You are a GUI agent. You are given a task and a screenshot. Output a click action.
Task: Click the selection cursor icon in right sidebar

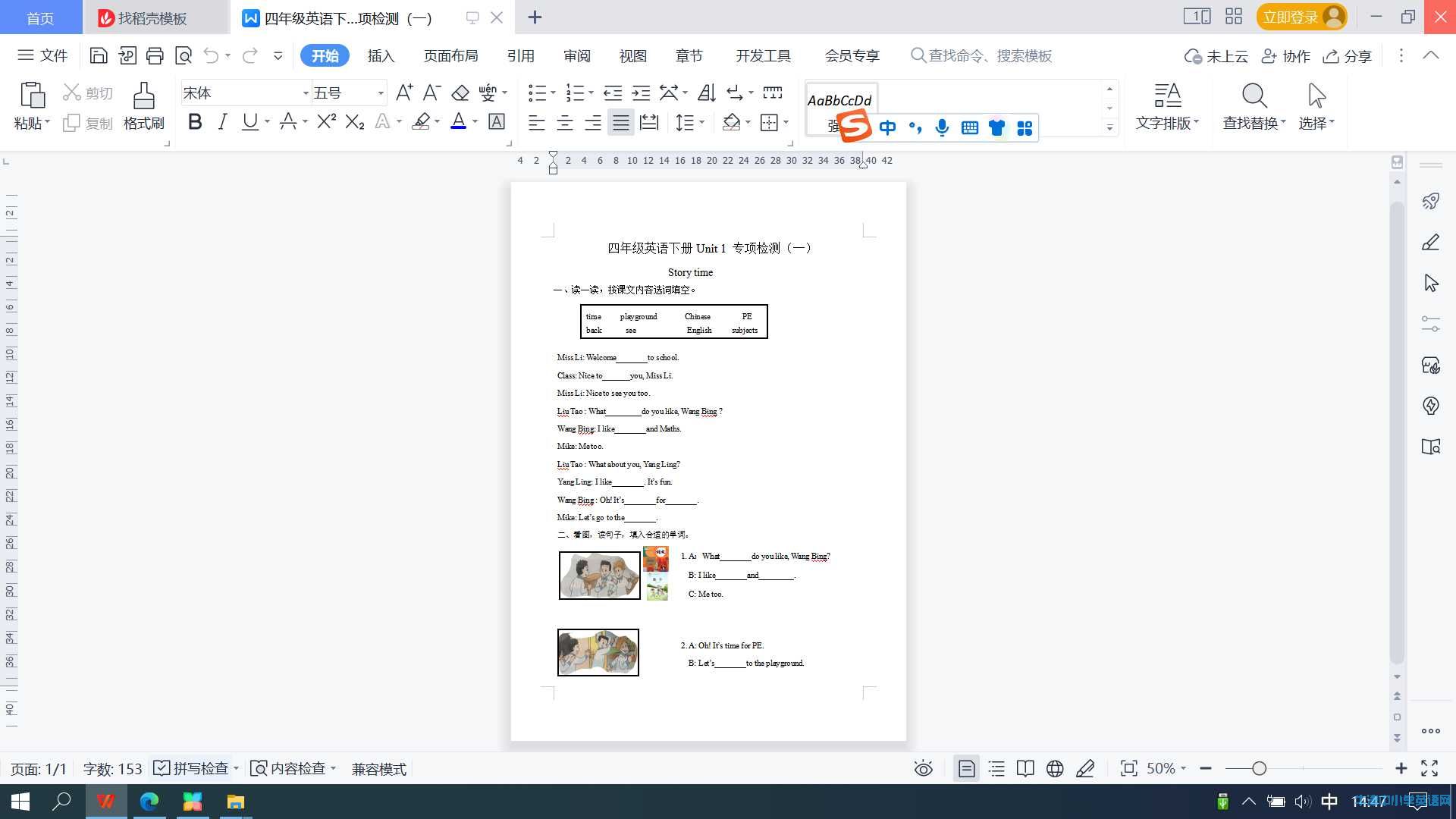[1431, 283]
